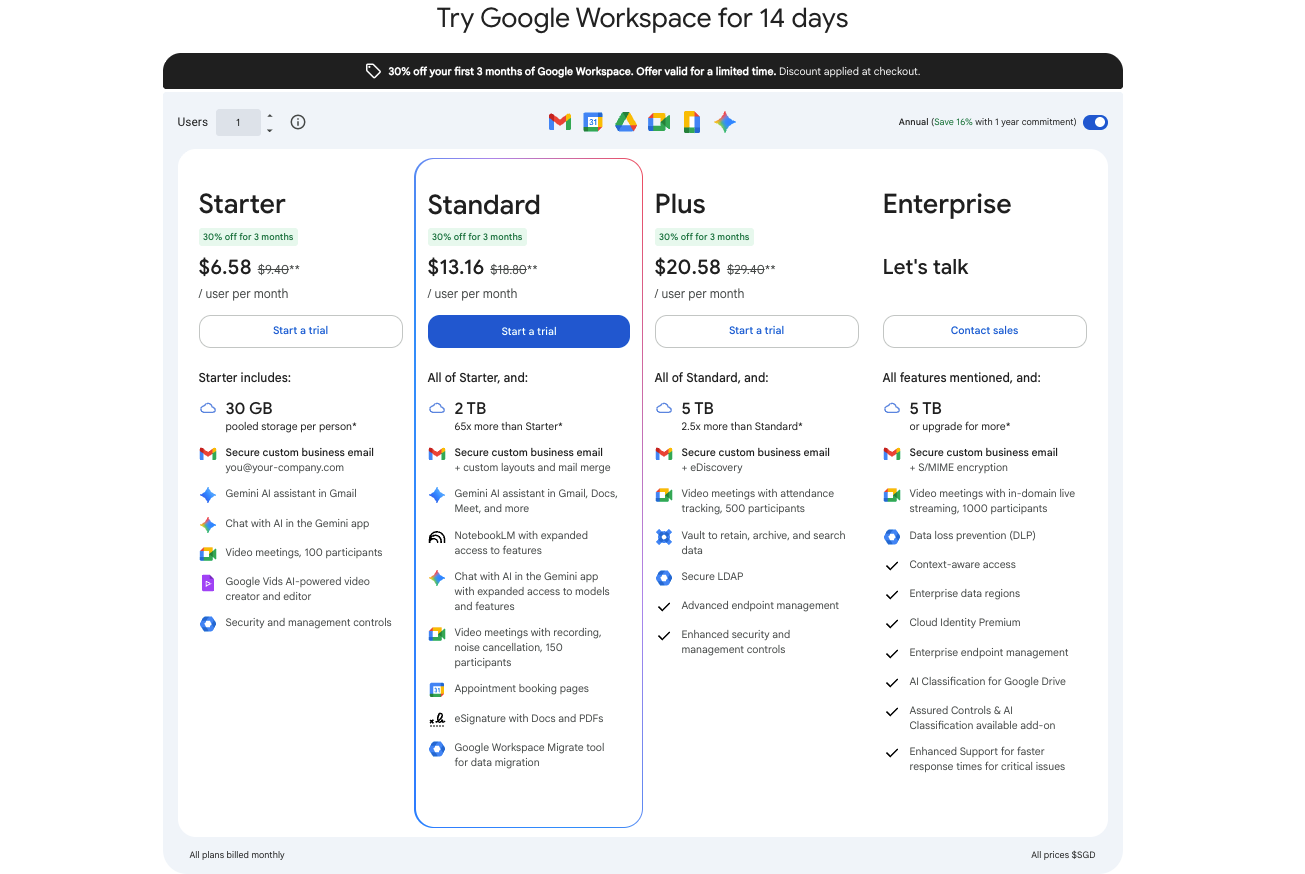Toggle the Annual billing switch

pyautogui.click(x=1095, y=122)
